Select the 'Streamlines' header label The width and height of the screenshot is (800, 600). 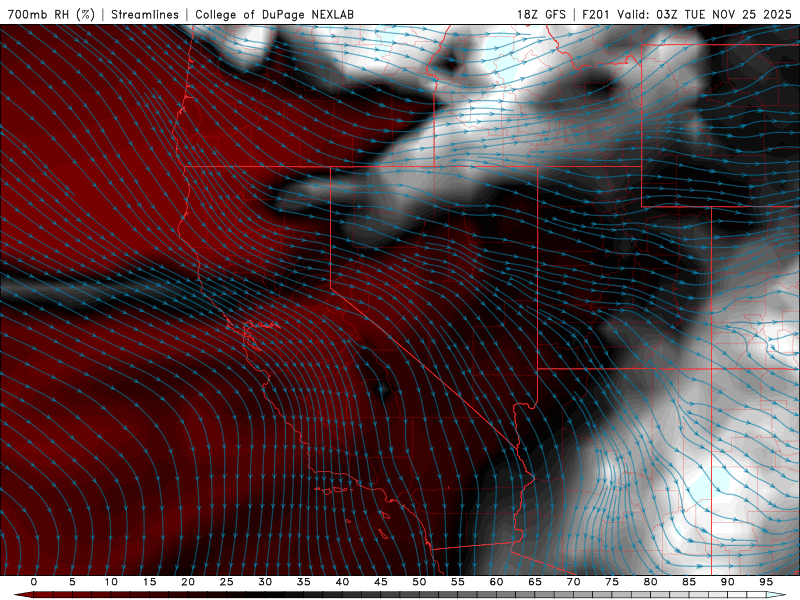click(x=145, y=14)
